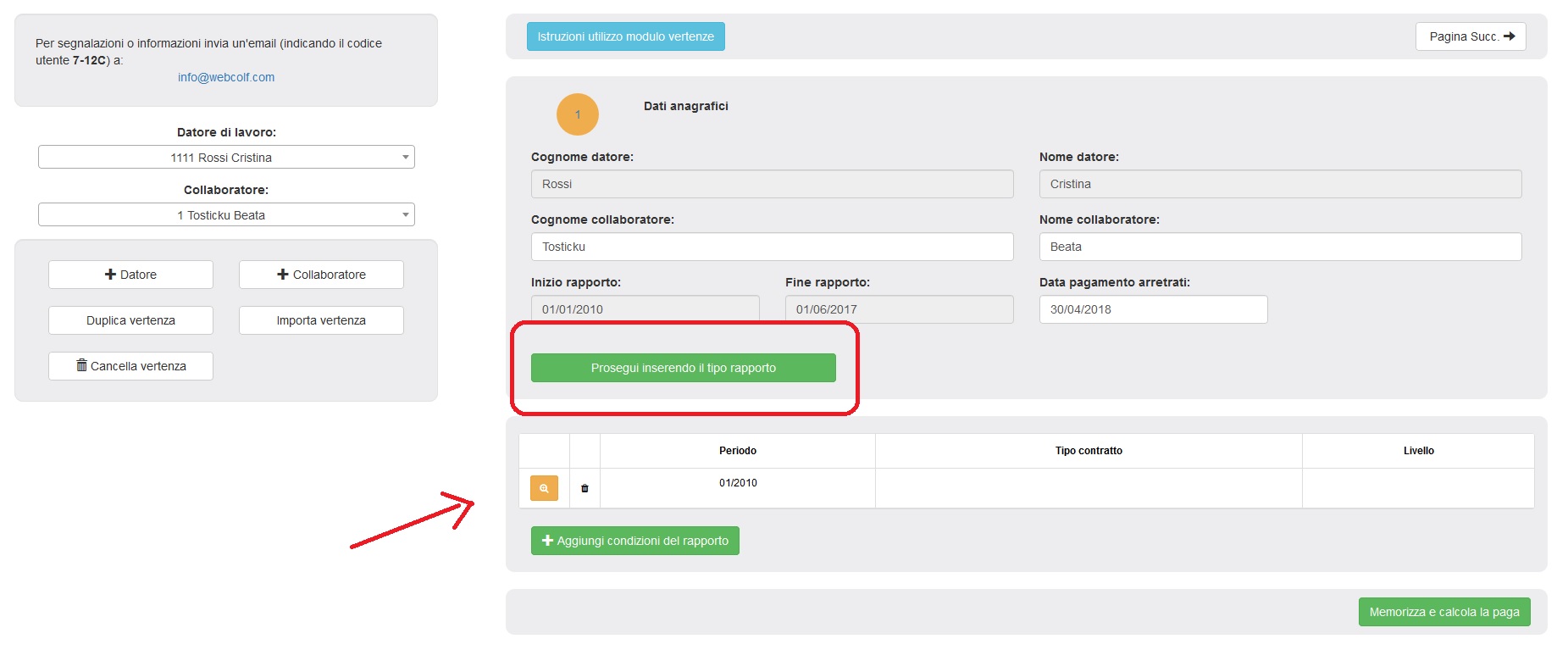1568x650 pixels.
Task: Click Memorizza e calcola la paga
Action: (x=1443, y=612)
